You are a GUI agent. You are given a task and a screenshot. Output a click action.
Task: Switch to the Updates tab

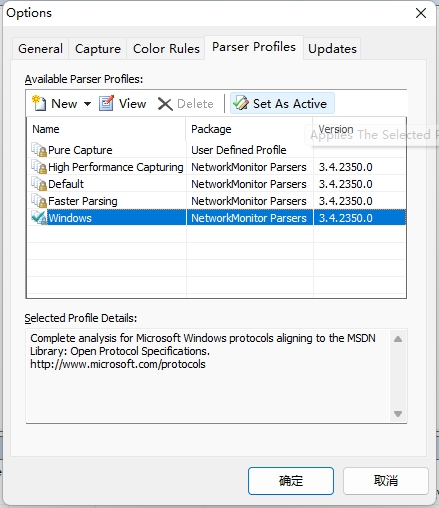click(x=332, y=49)
